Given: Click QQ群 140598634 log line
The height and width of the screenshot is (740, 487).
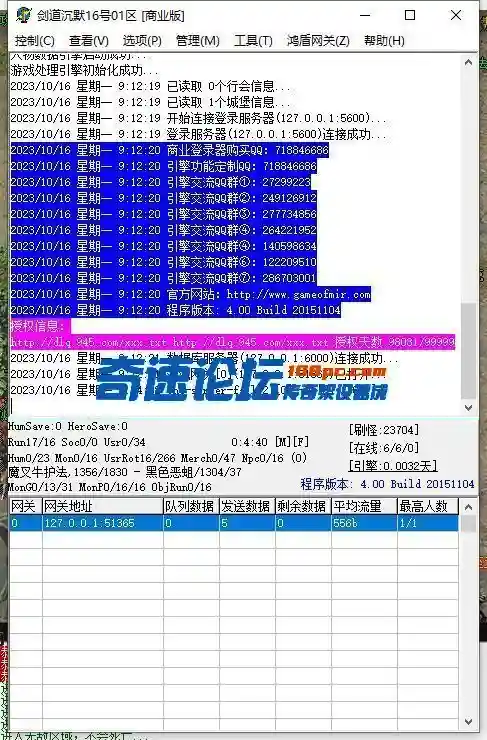Looking at the screenshot, I should tap(164, 246).
